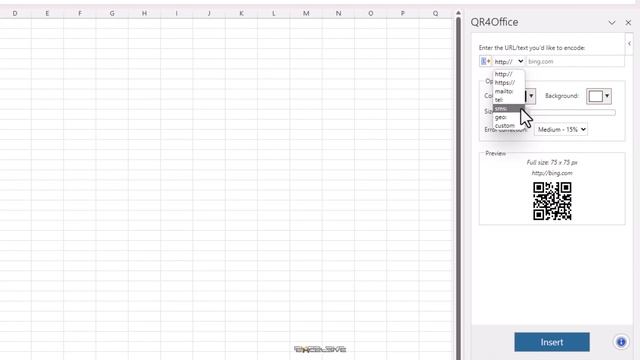Click the white Background color swatch
This screenshot has height=360, width=640.
pos(595,96)
